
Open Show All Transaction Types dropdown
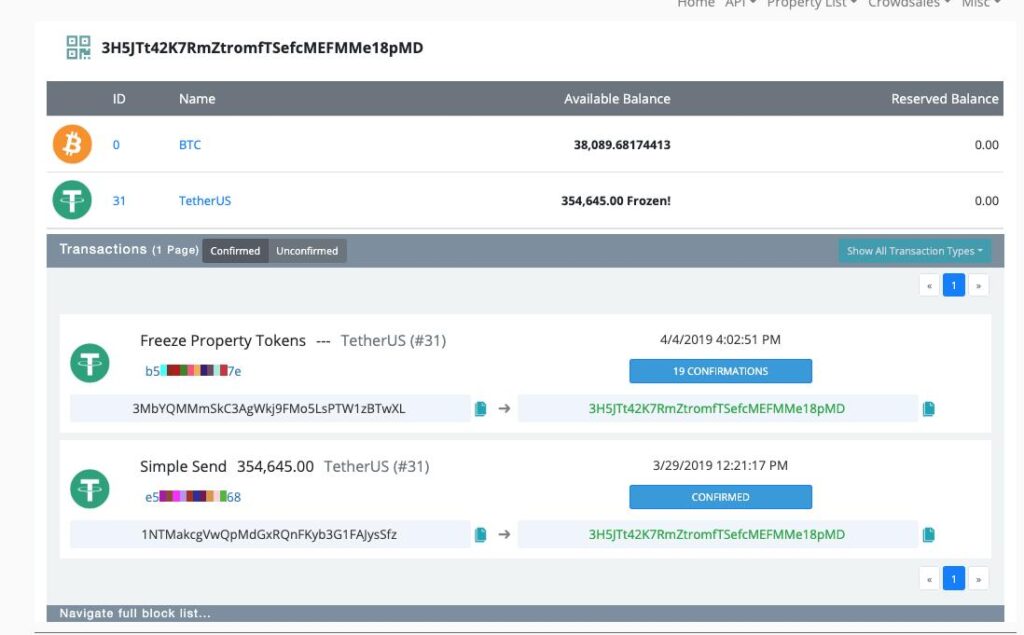(914, 251)
